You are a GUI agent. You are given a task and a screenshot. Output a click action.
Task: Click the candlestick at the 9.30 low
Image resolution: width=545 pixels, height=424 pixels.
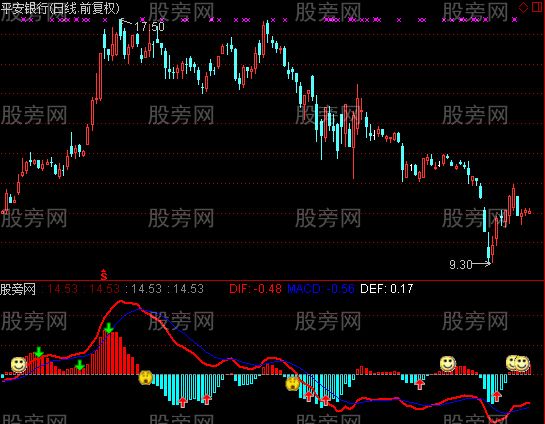pos(489,247)
